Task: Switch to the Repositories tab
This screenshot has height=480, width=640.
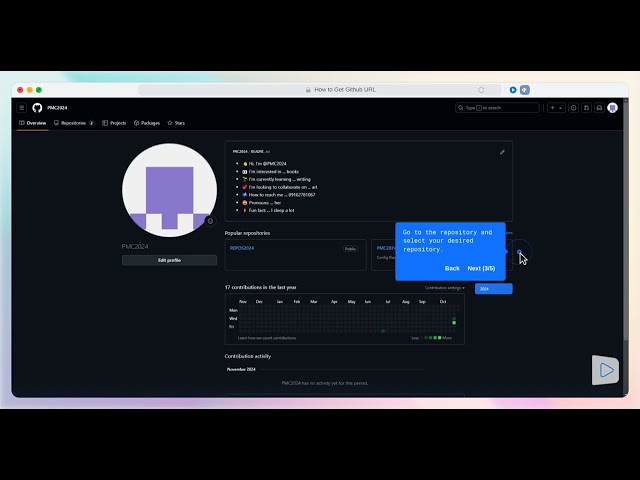Action: (74, 123)
